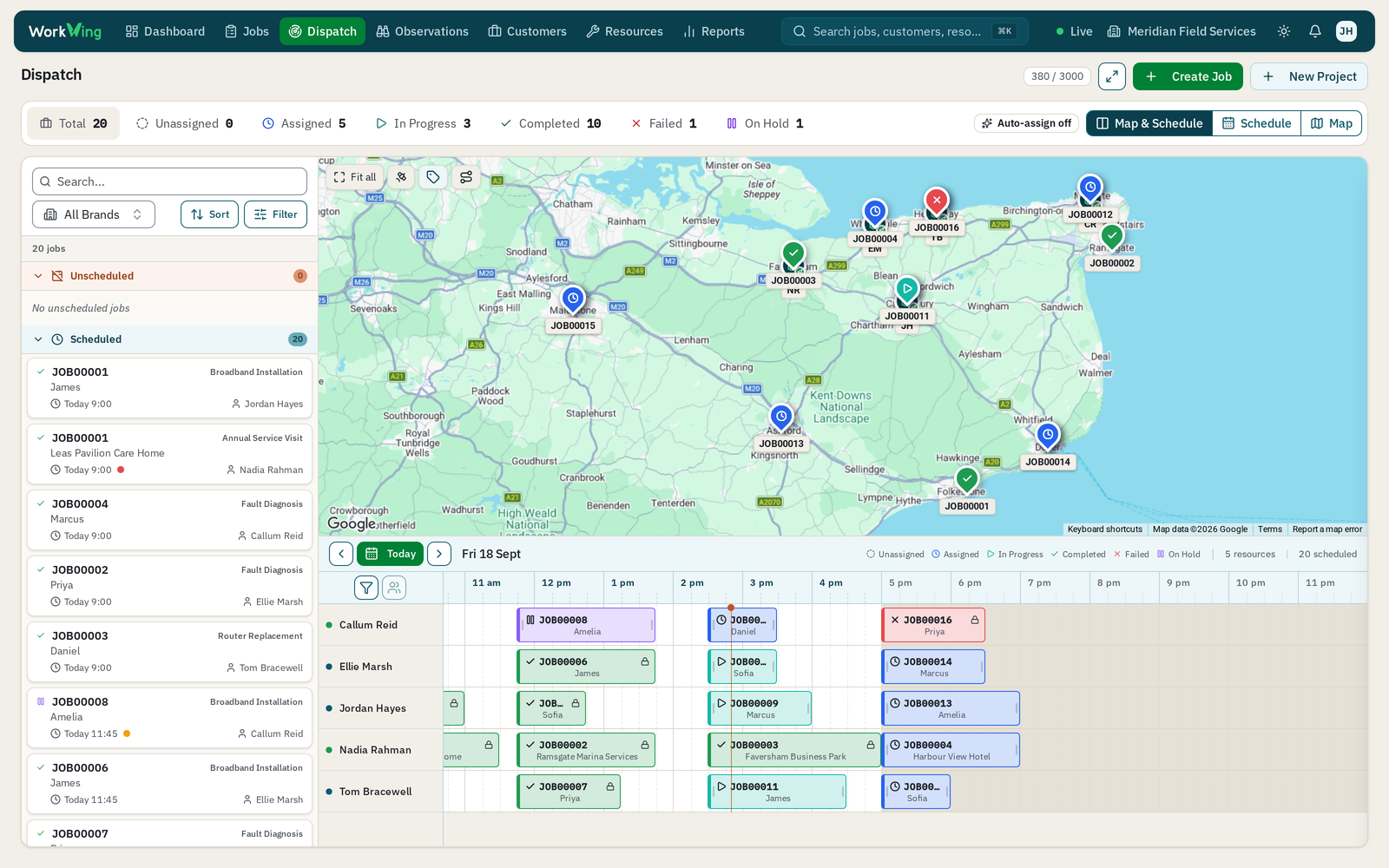Viewport: 1389px width, 868px height.
Task: Click the JOB00004 map pin
Action: coord(875,213)
